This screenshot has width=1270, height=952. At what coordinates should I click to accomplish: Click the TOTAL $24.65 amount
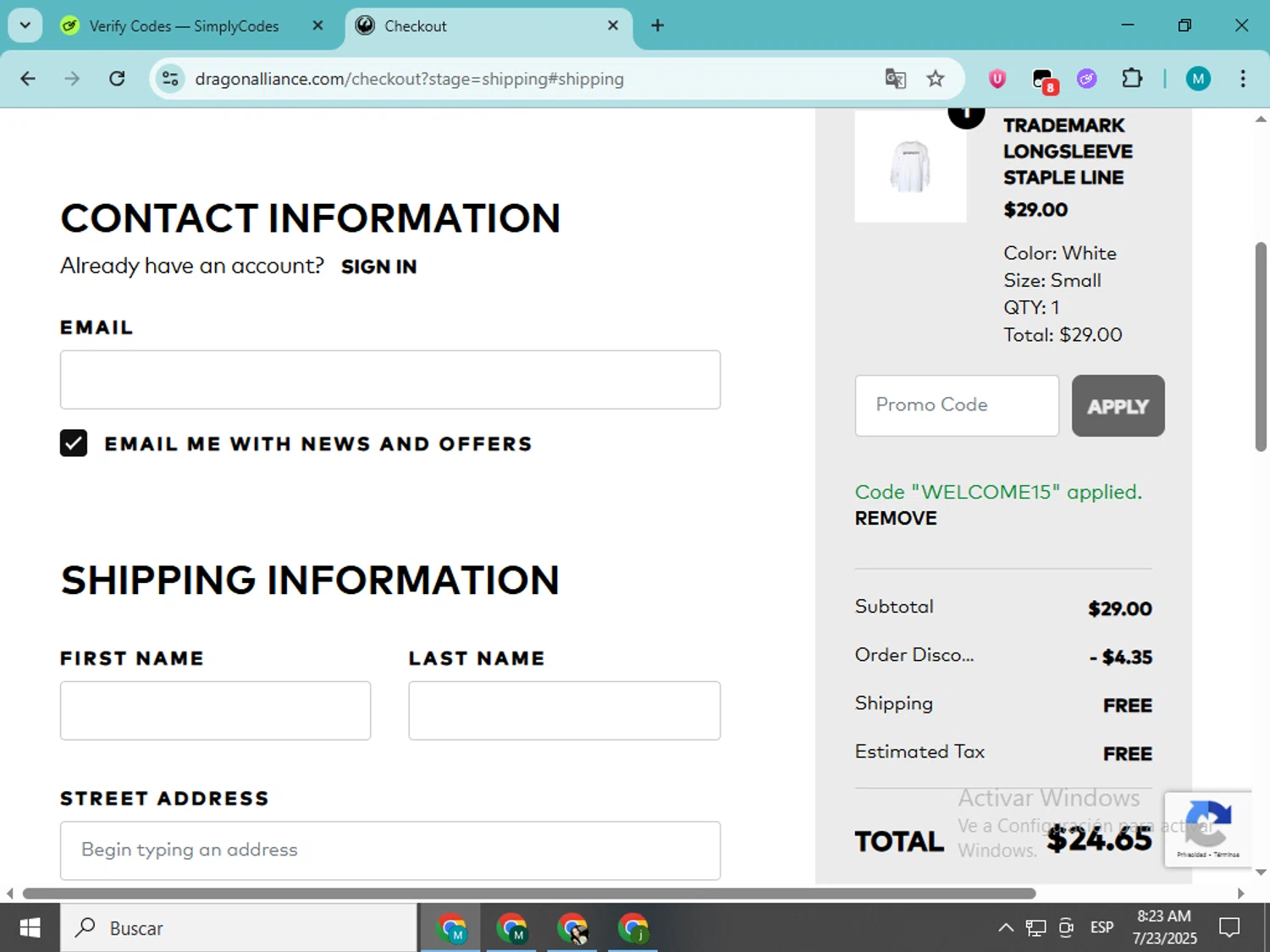pos(1099,839)
